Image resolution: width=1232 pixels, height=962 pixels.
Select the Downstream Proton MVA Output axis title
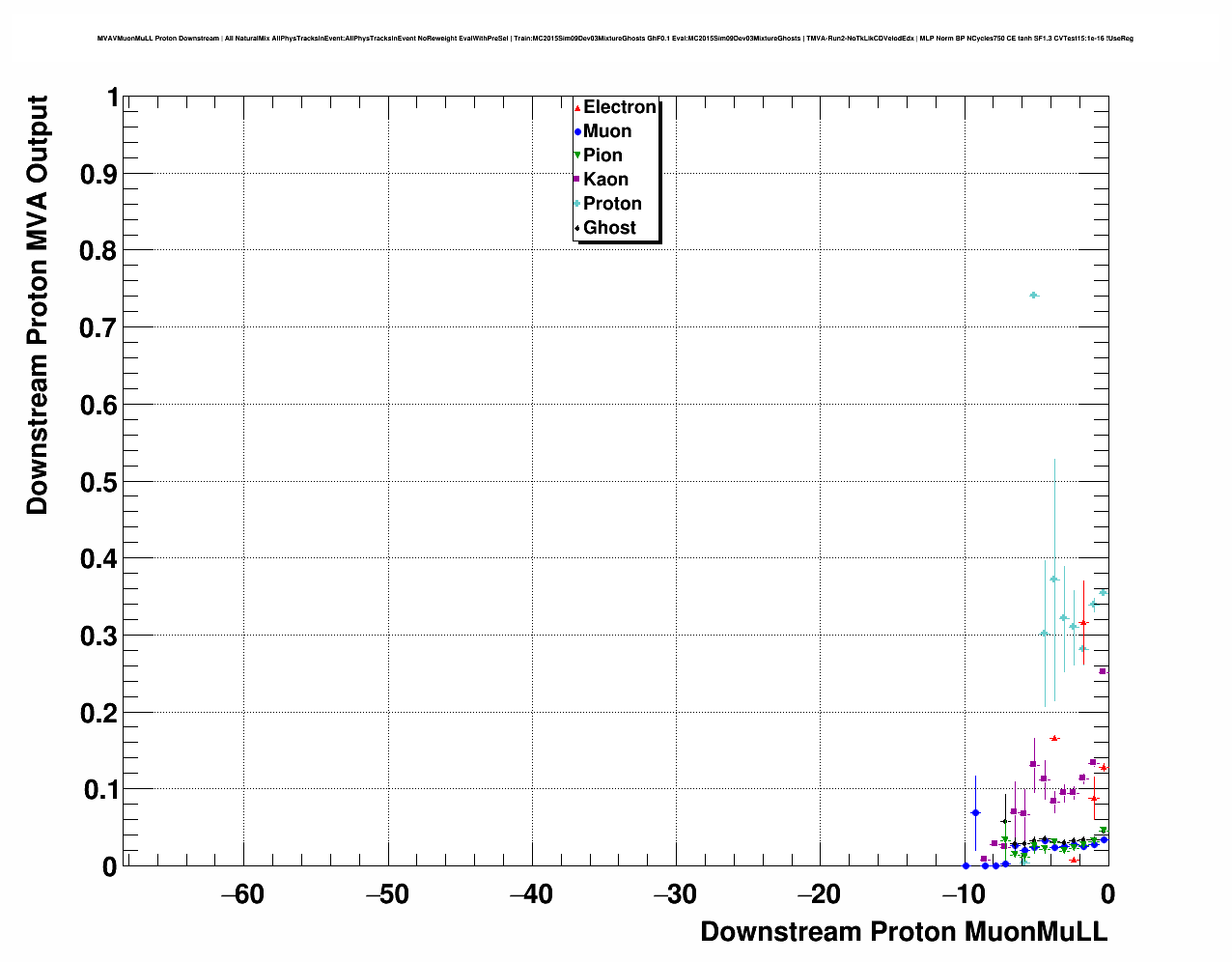tap(37, 305)
